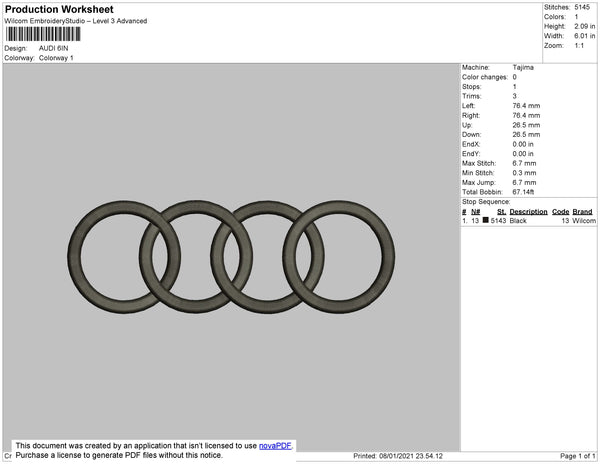Open the novaPDF link in the notice
Screen dimensions: 600x464
coord(275,446)
